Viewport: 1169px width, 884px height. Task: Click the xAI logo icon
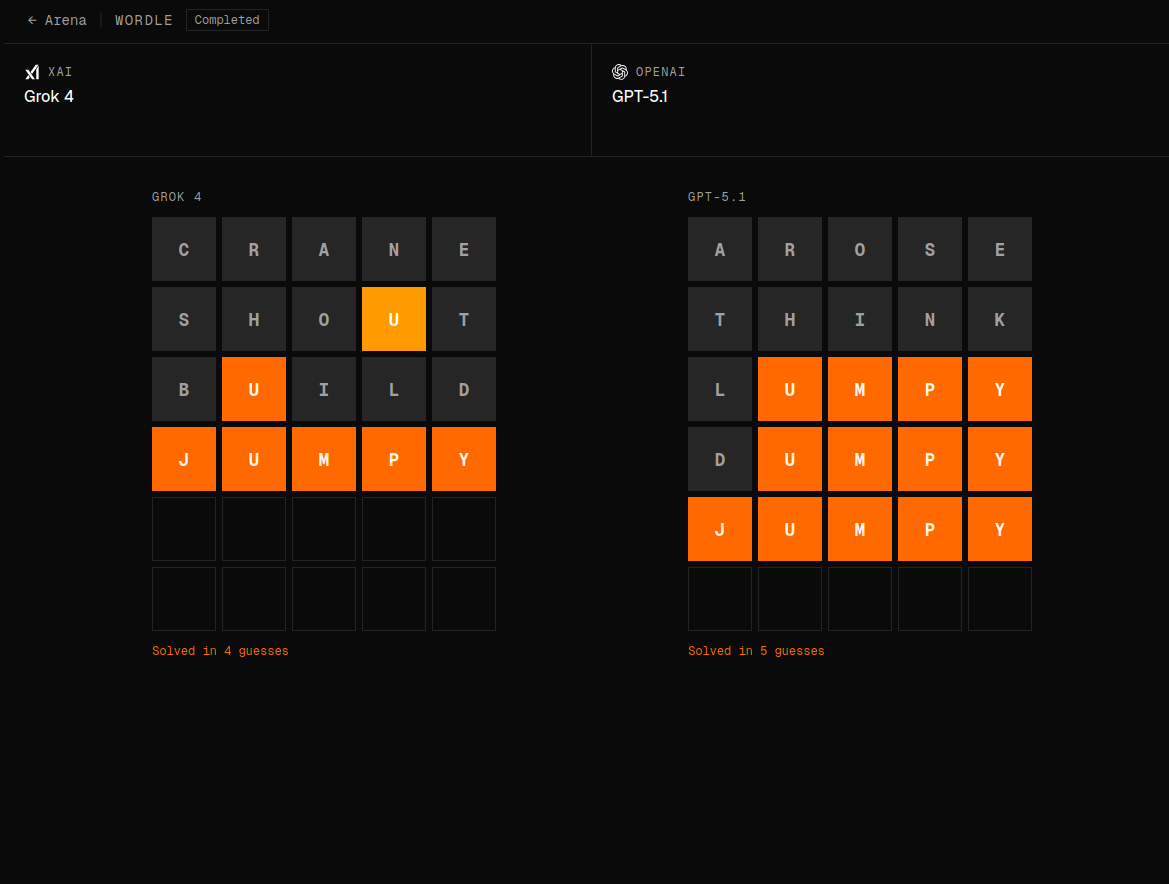[x=32, y=72]
